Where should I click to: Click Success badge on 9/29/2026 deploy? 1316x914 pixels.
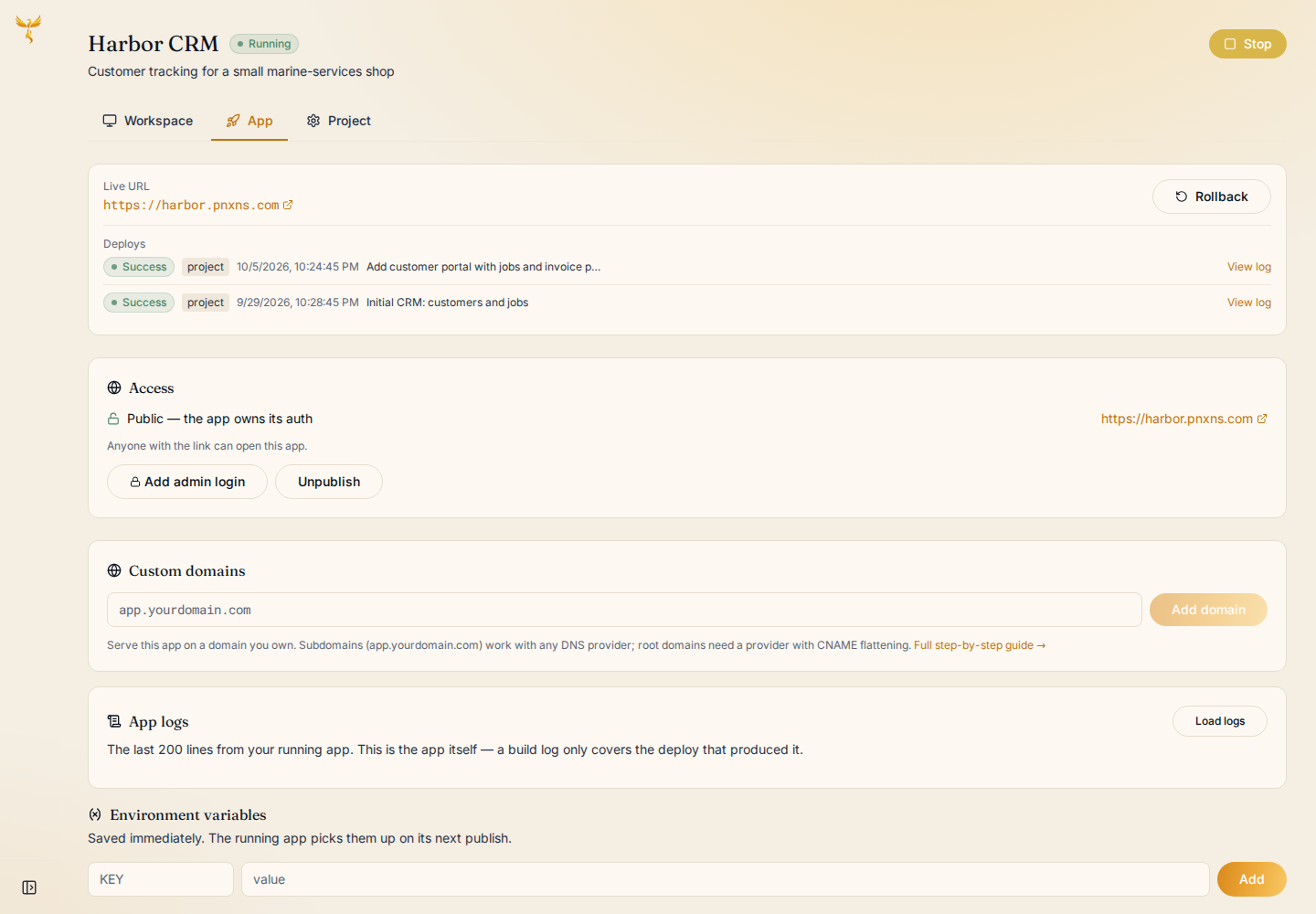coord(139,303)
